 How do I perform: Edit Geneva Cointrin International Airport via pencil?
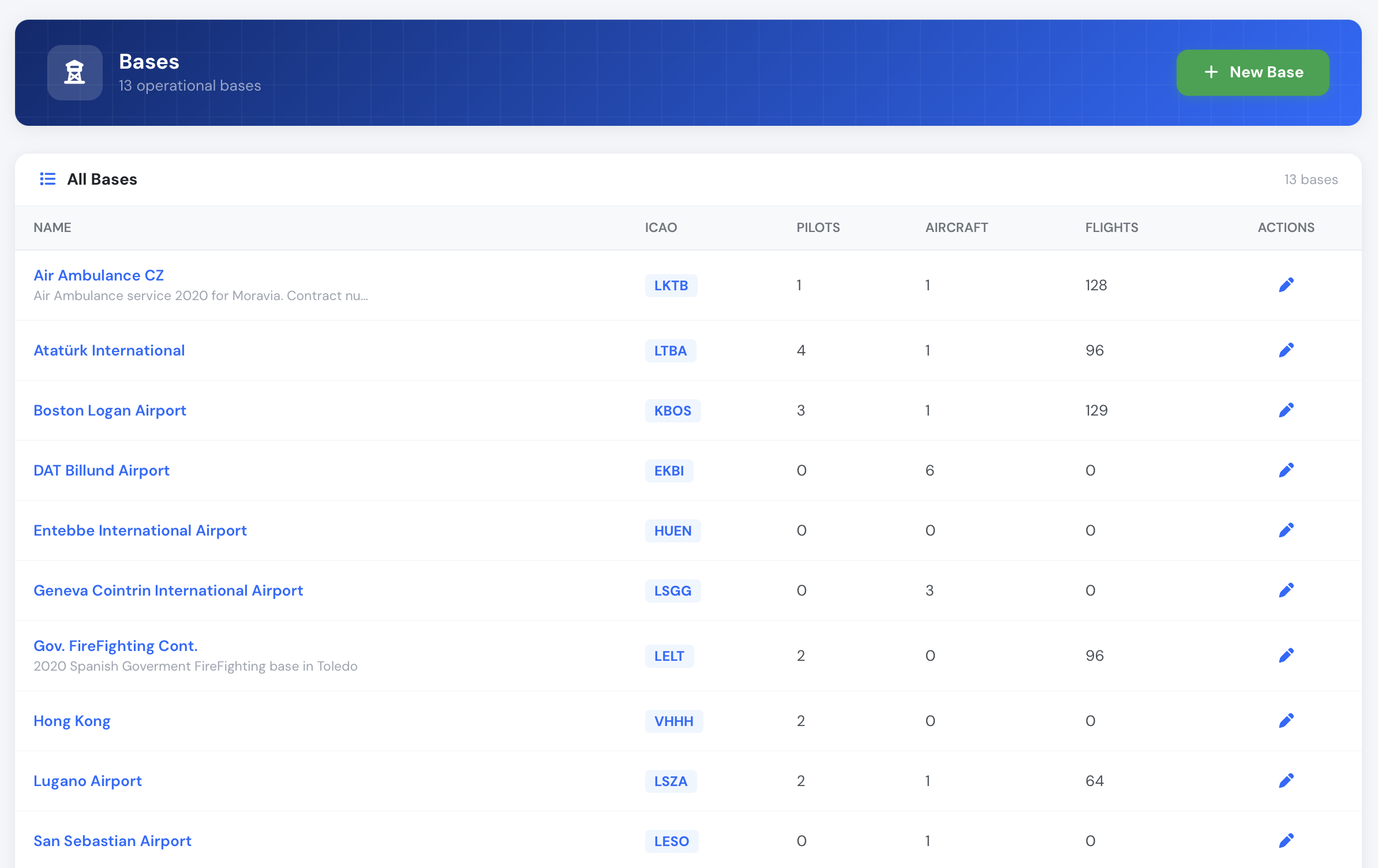(x=1286, y=590)
